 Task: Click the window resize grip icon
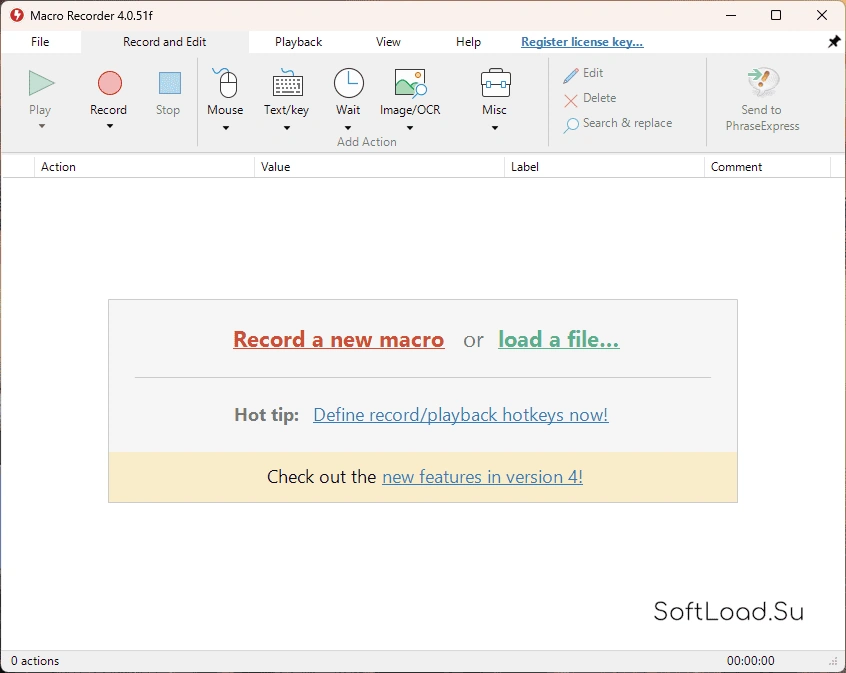coord(833,661)
